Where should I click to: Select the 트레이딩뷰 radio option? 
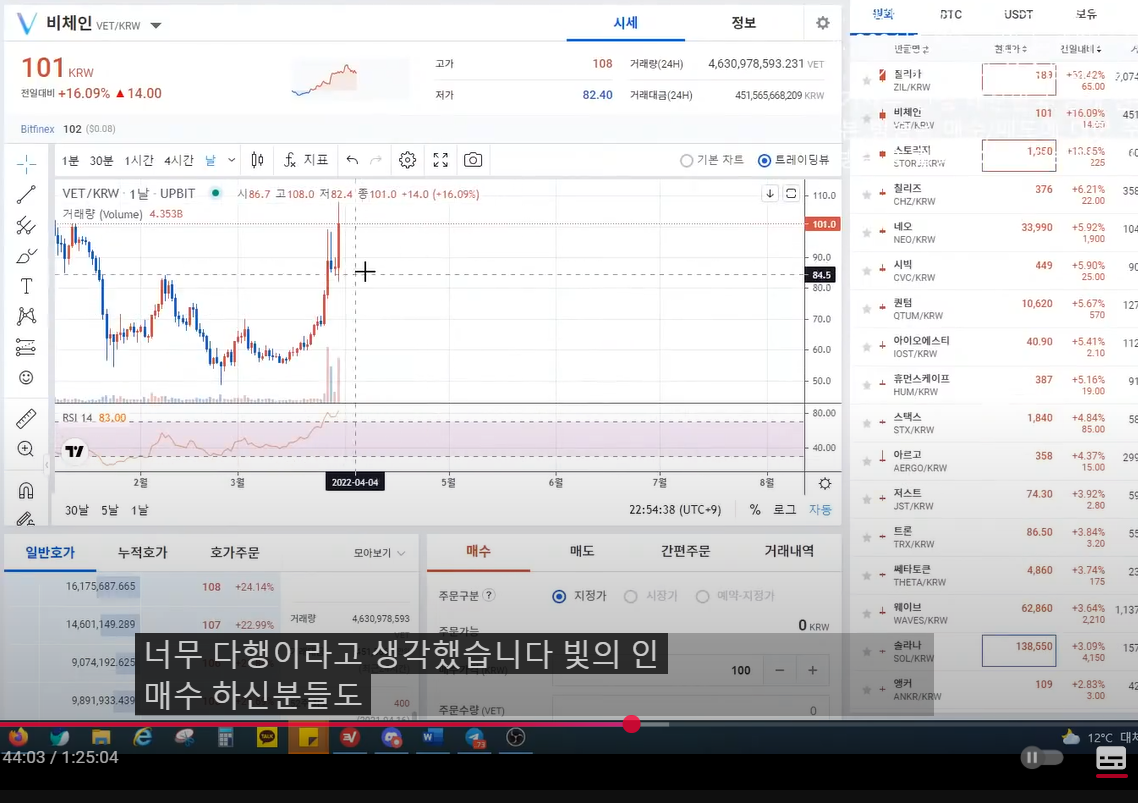tap(764, 160)
